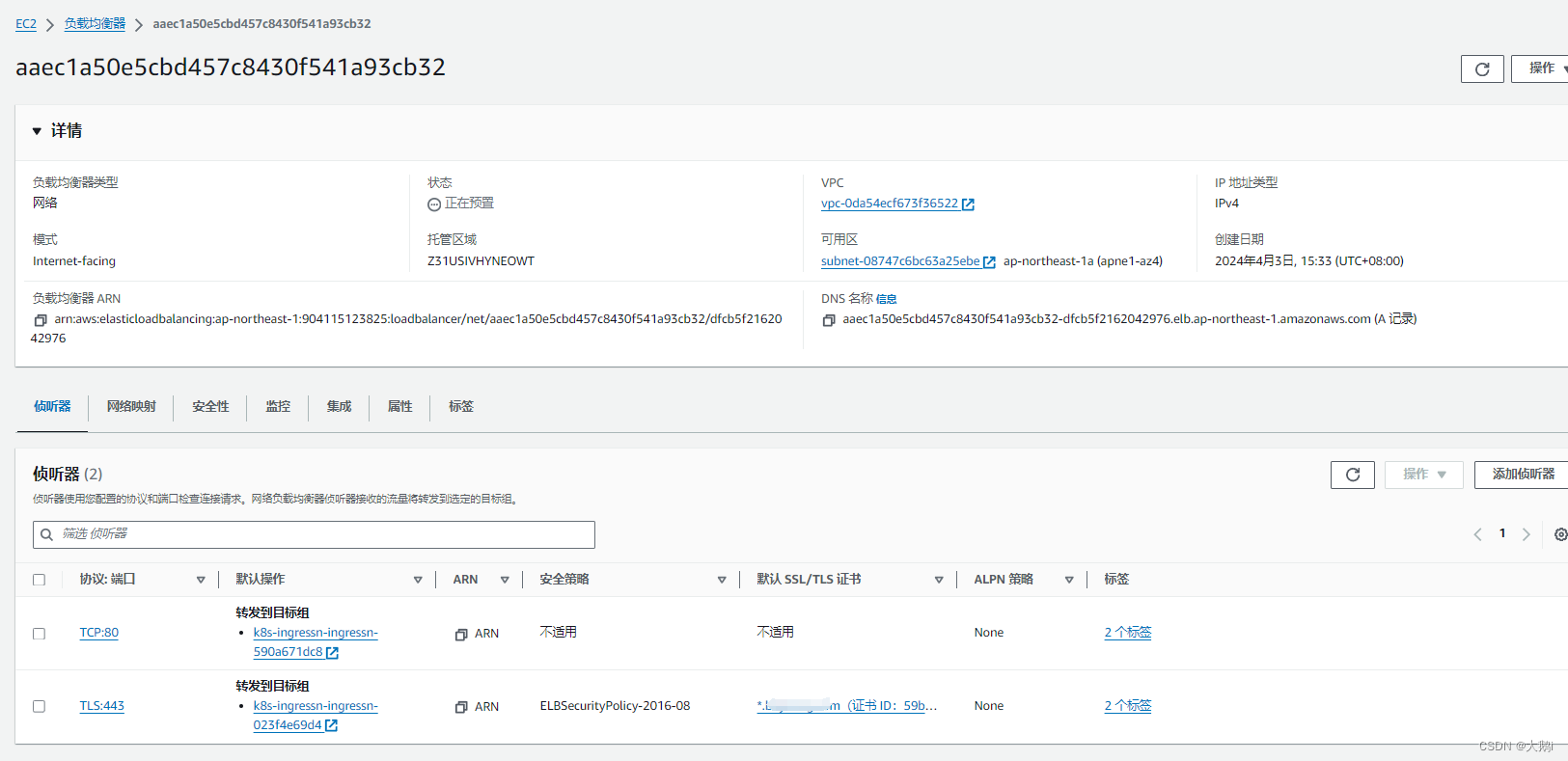Switch to the 集成 tab
The height and width of the screenshot is (761, 1568).
(339, 407)
